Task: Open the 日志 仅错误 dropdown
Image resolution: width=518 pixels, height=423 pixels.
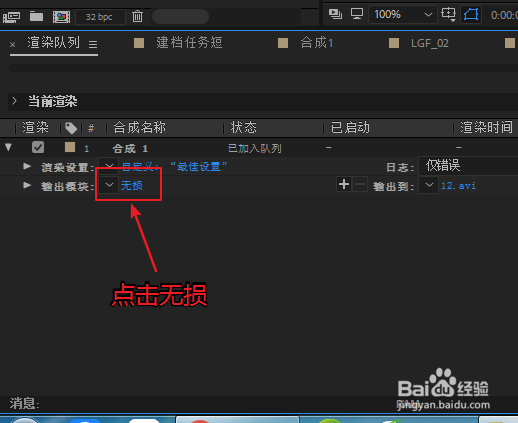Action: pyautogui.click(x=468, y=166)
